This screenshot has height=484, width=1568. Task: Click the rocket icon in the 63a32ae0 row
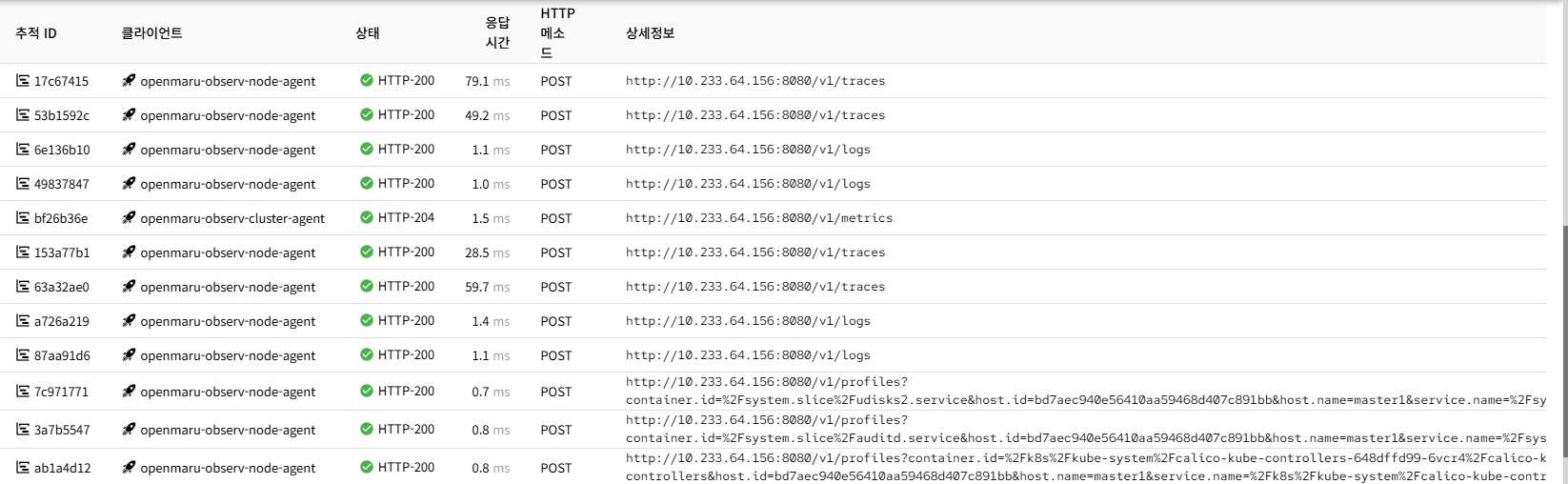(x=129, y=287)
